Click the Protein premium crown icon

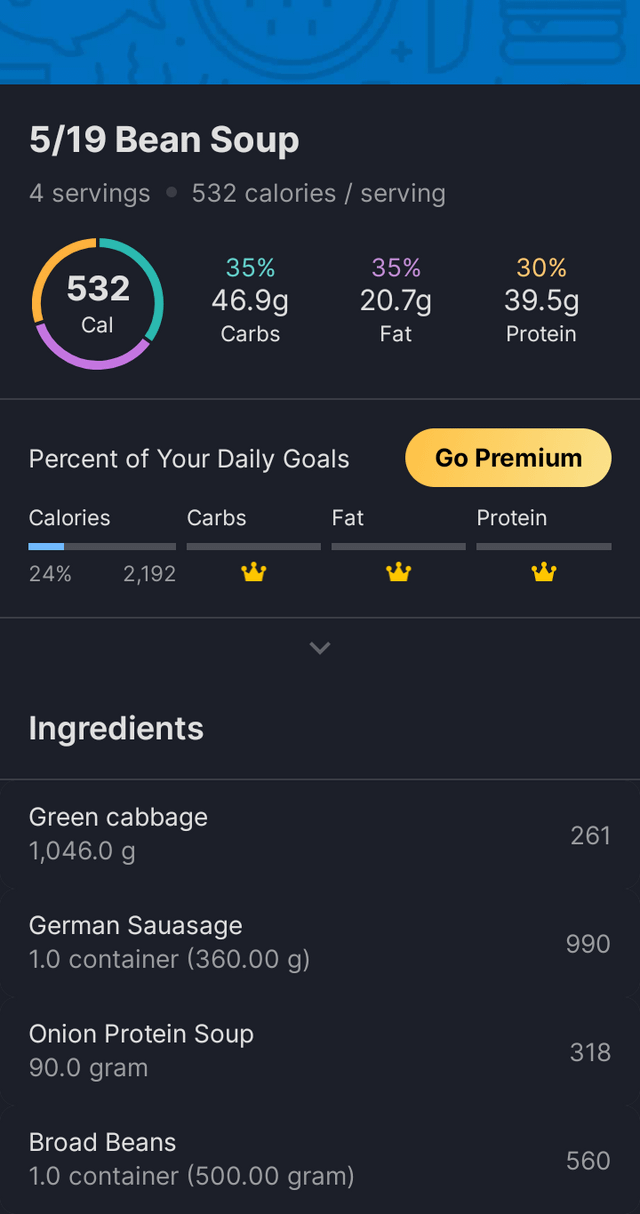coord(543,573)
